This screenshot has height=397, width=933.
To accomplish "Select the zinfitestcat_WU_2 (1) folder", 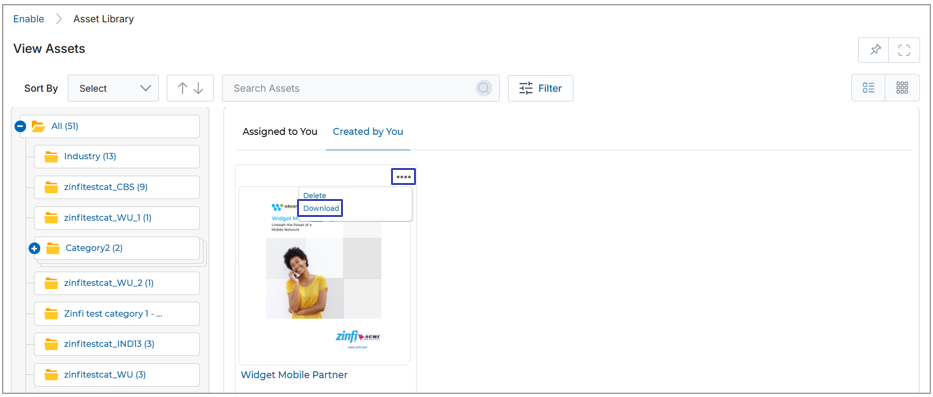I will (117, 283).
